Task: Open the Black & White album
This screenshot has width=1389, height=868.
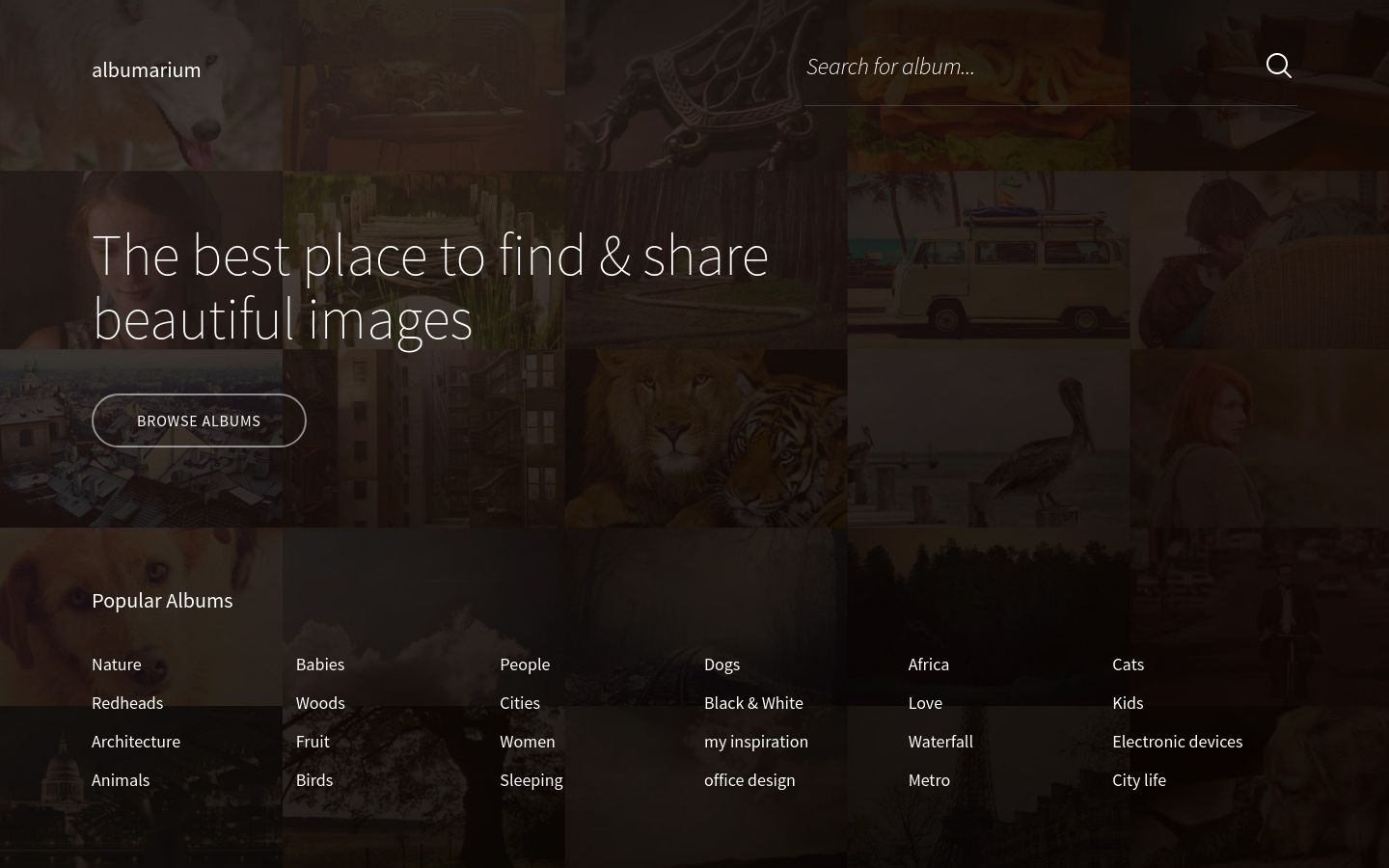Action: tap(753, 703)
